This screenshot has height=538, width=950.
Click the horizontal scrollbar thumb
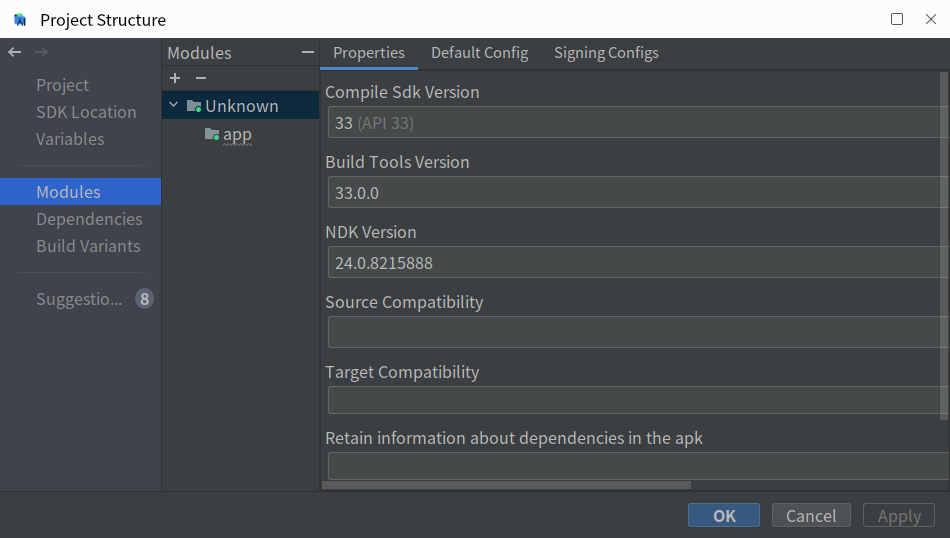506,485
